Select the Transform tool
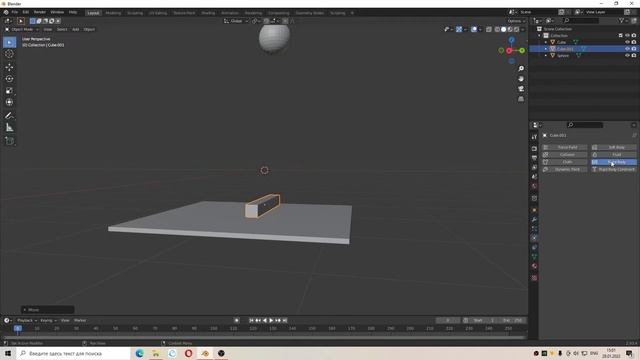Viewport: 640px width, 360px height. (9, 102)
